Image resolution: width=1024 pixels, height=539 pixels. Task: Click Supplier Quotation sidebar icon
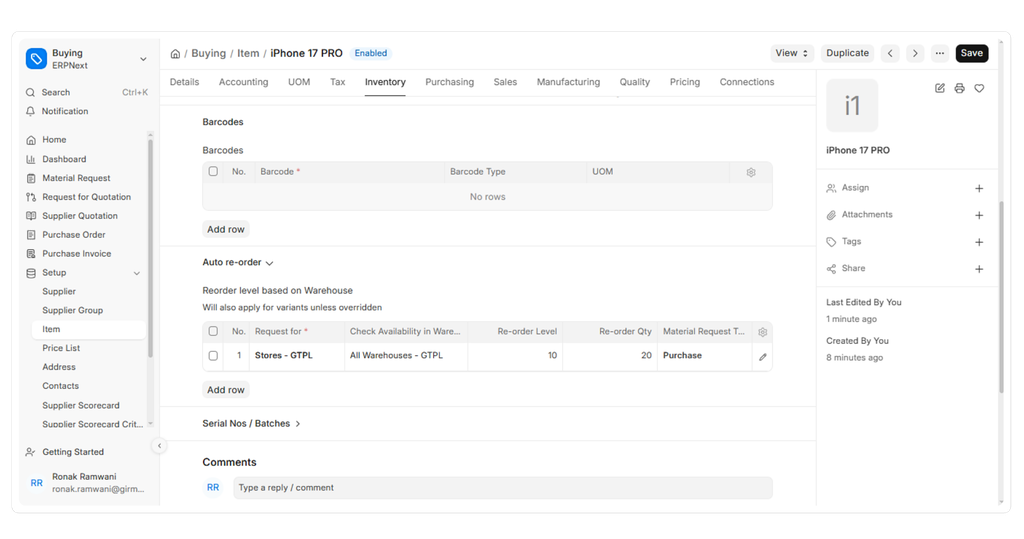(31, 216)
